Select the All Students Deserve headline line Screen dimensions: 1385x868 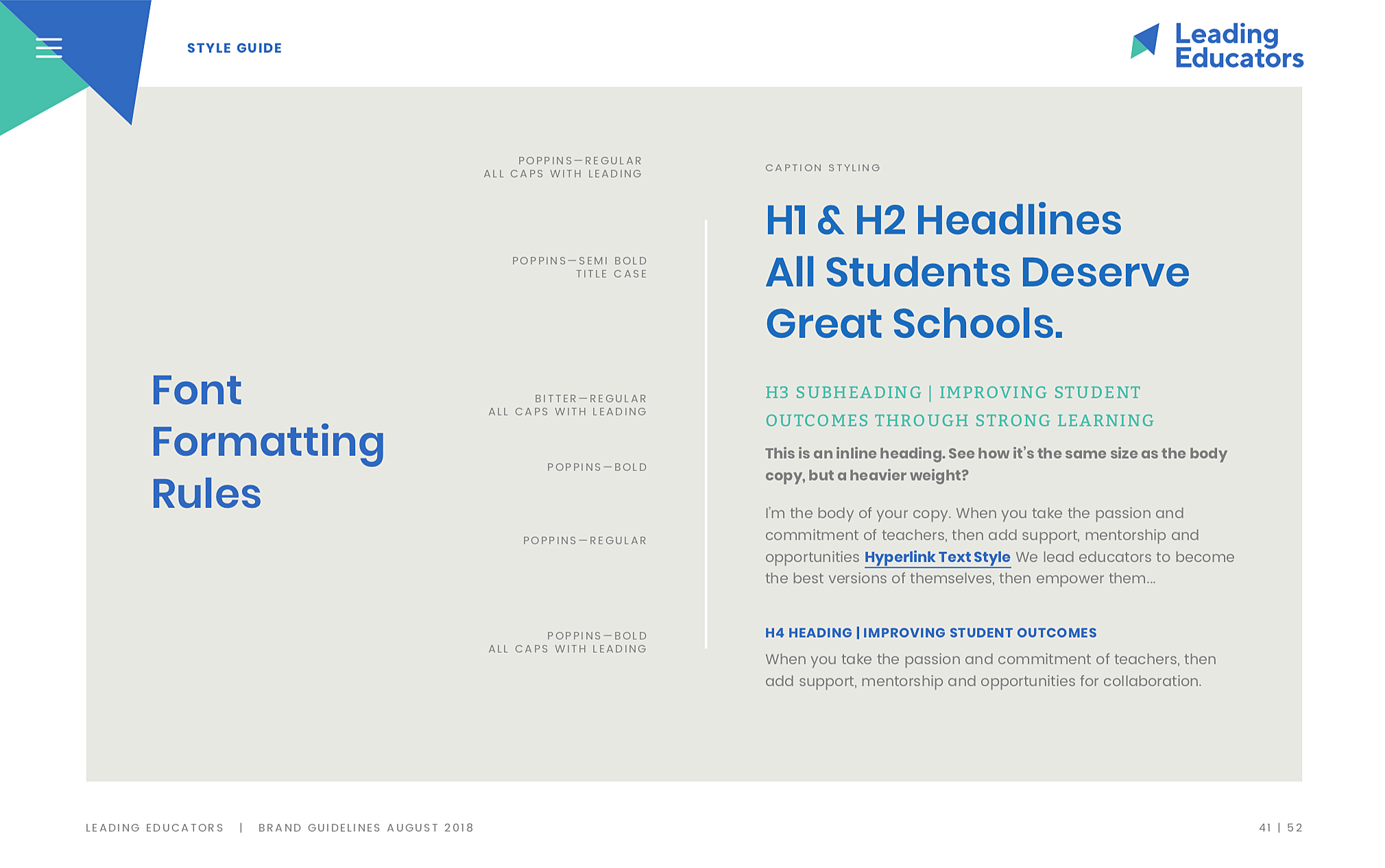pos(977,272)
